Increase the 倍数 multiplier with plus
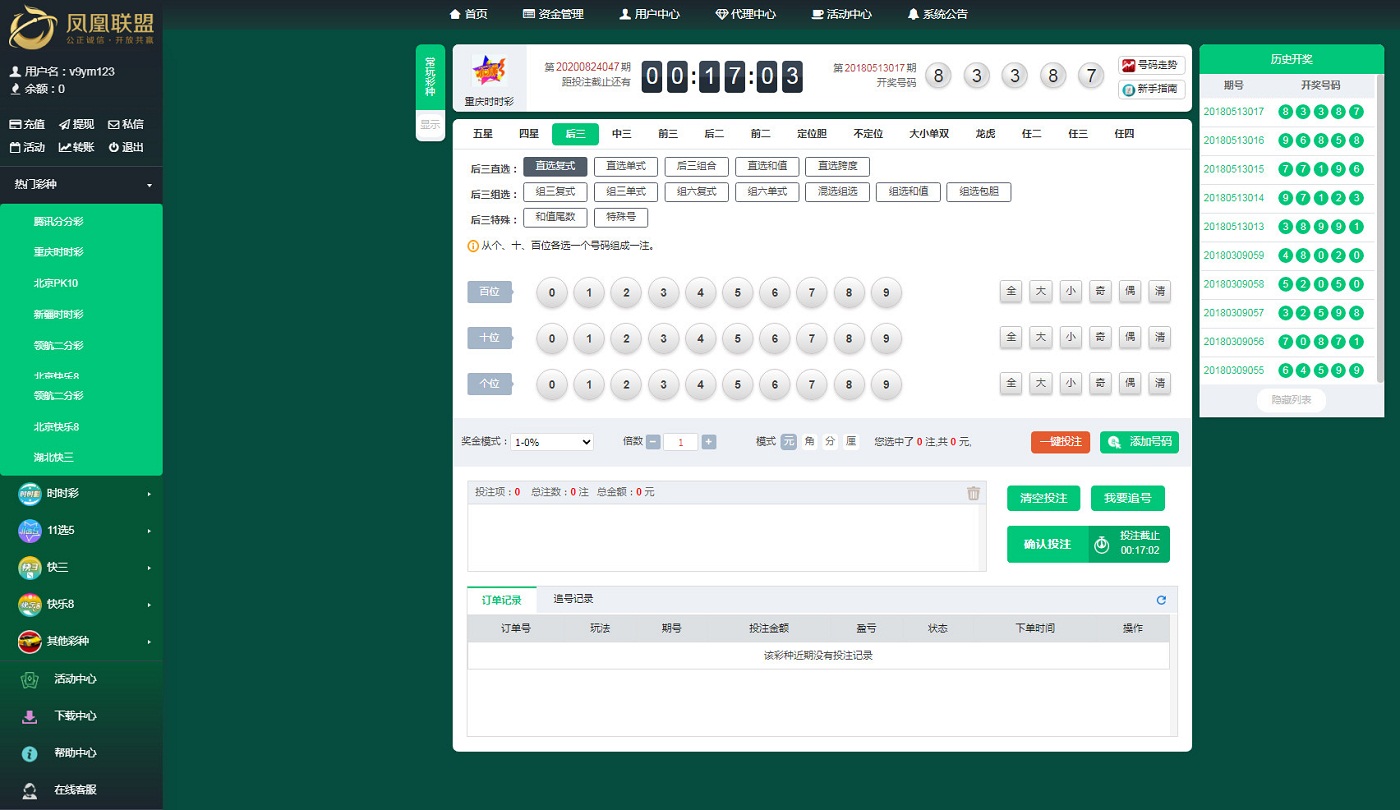Screen dimensions: 1400x810 tap(709, 442)
